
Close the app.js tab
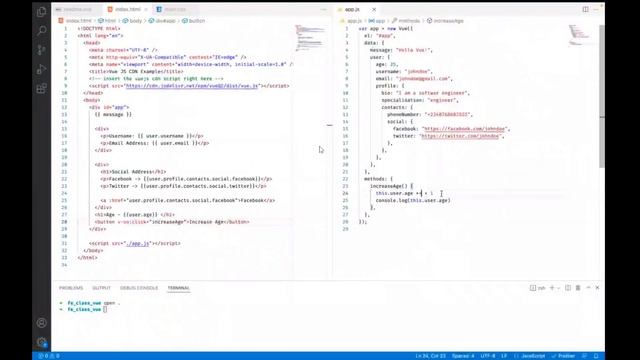click(374, 9)
